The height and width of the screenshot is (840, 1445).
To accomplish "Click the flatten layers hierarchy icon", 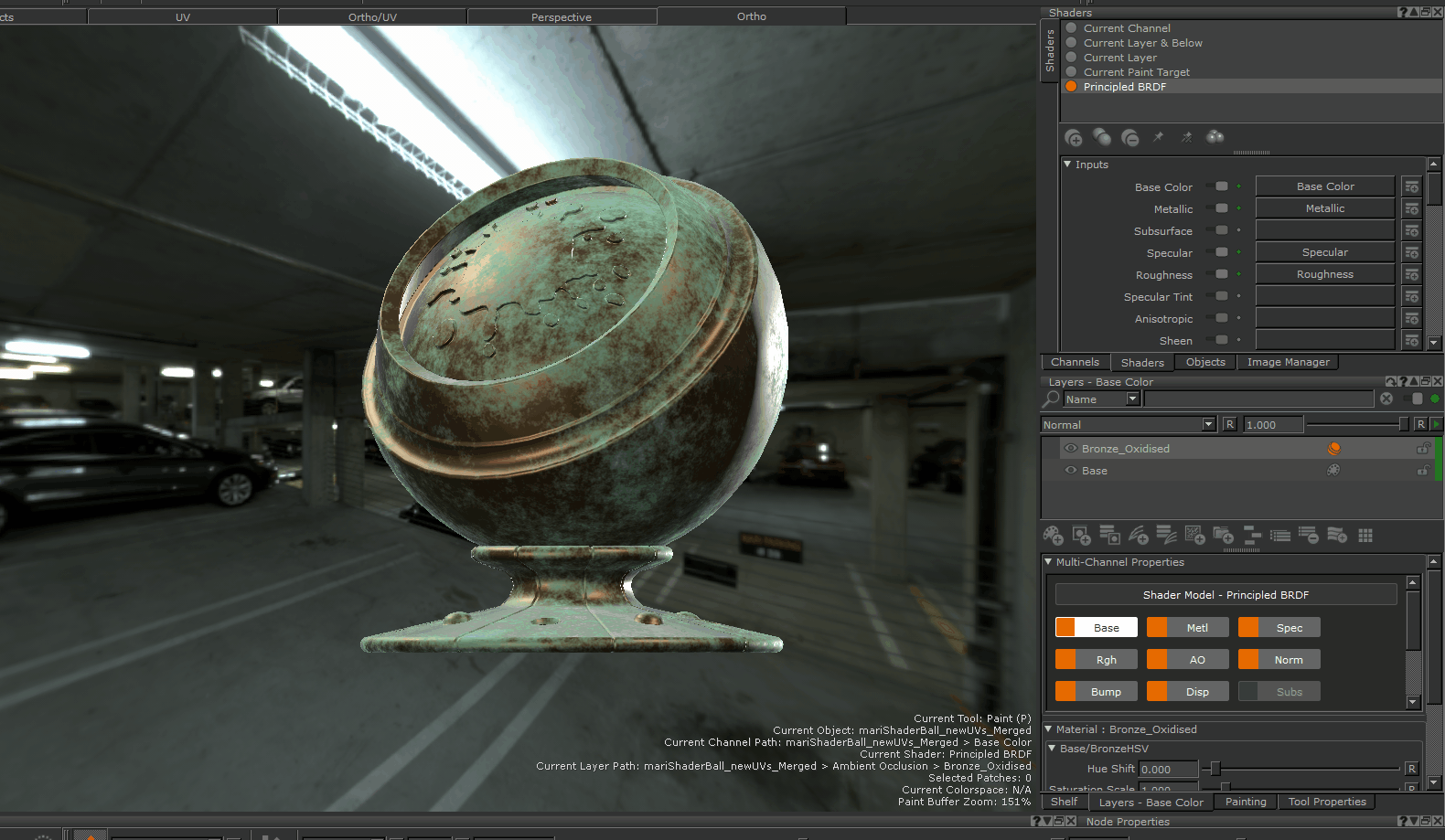I will pos(1252,536).
